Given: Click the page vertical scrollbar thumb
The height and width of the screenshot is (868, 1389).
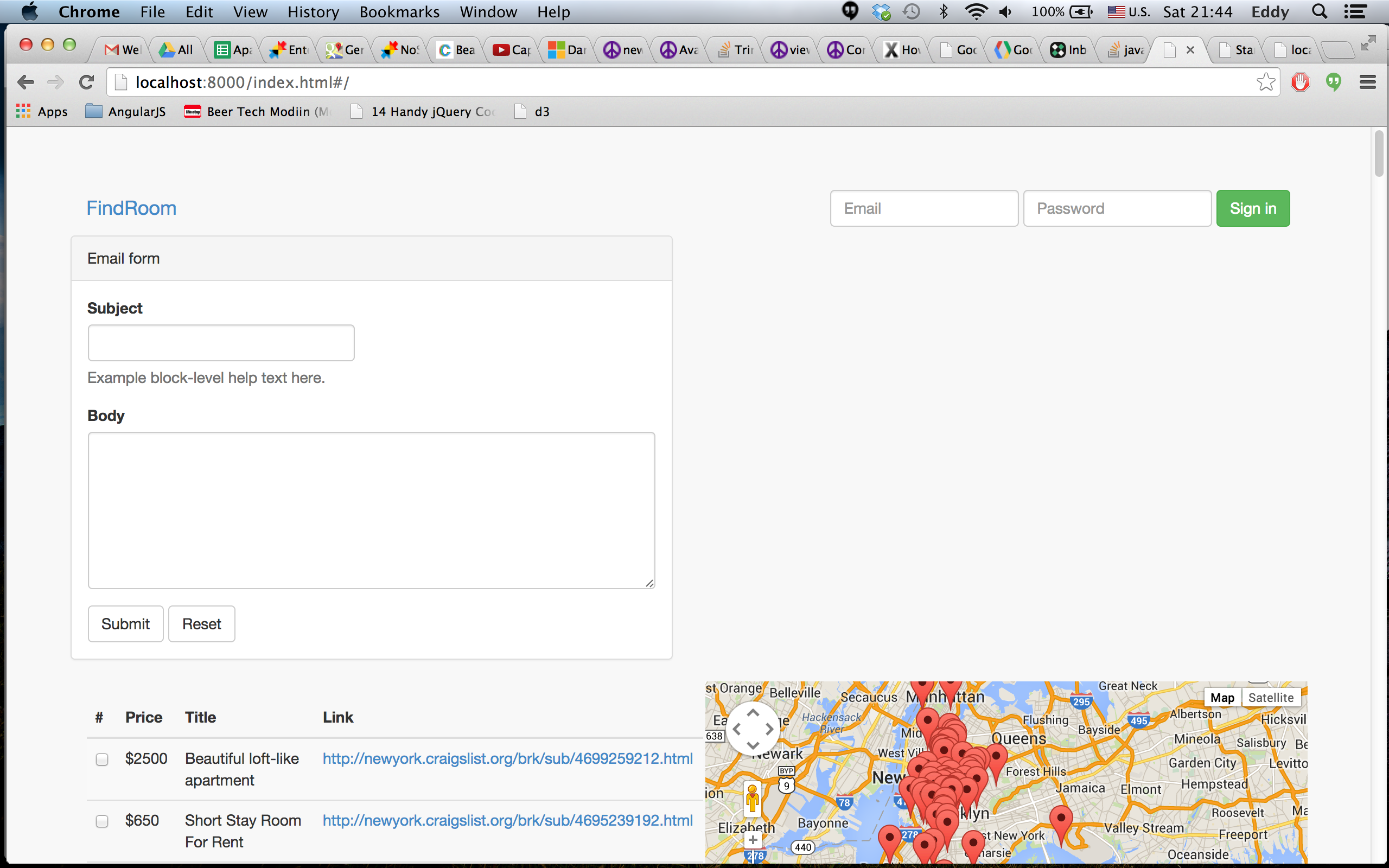Looking at the screenshot, I should coord(1379,154).
